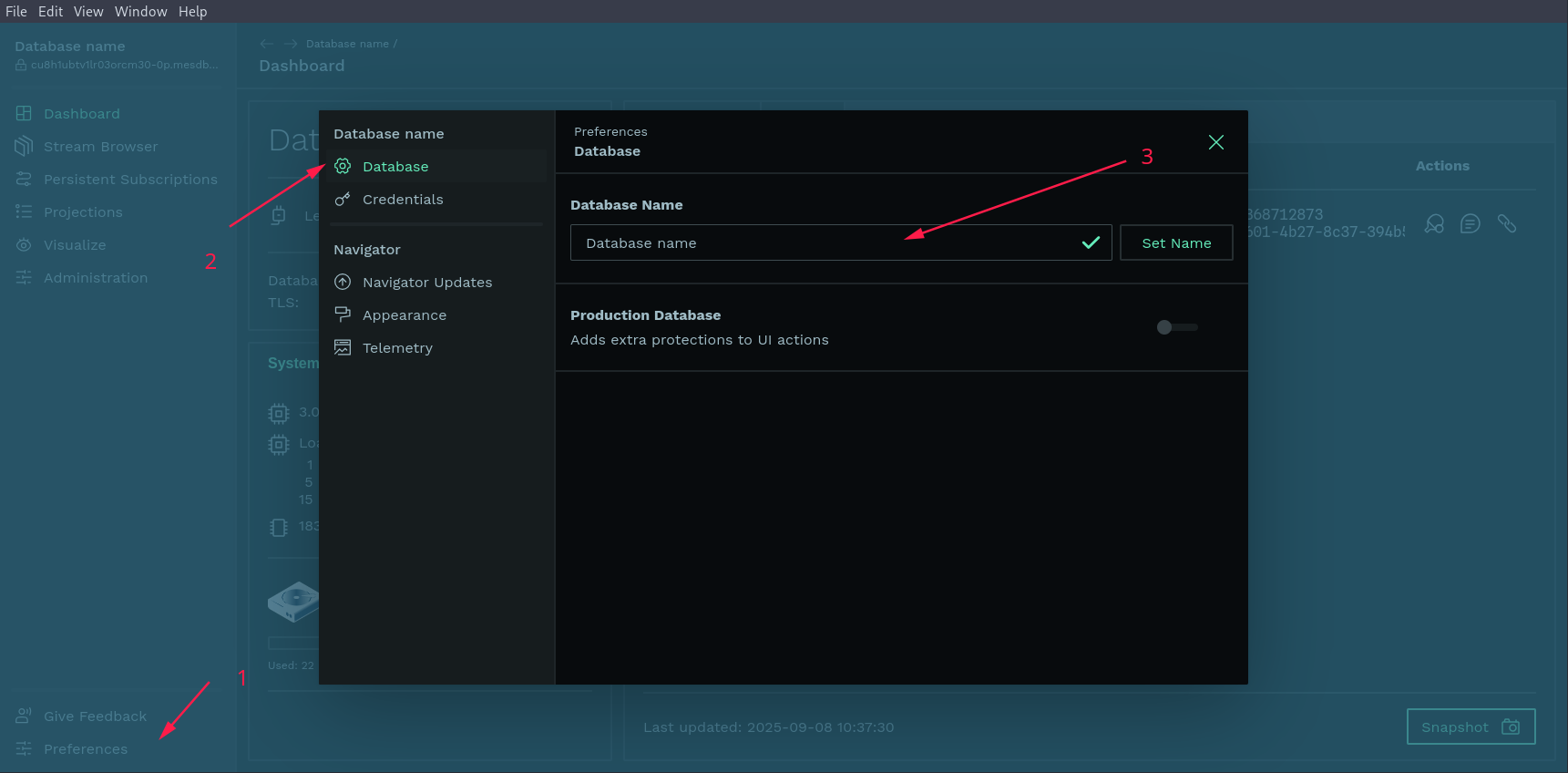This screenshot has height=773, width=1568.
Task: Open the File menu
Action: 16,12
